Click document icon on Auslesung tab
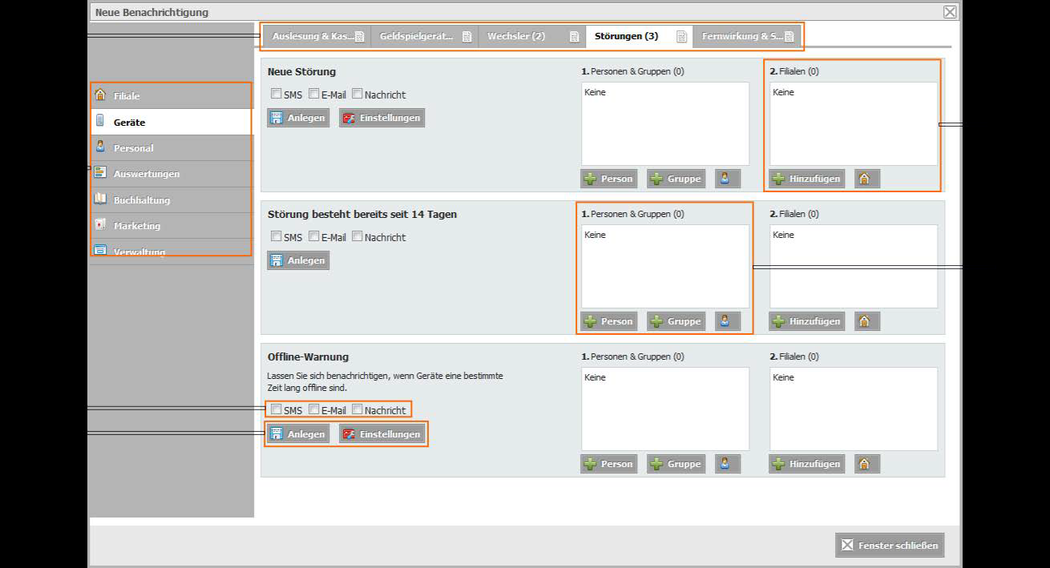The height and width of the screenshot is (568, 1050). pyautogui.click(x=360, y=36)
